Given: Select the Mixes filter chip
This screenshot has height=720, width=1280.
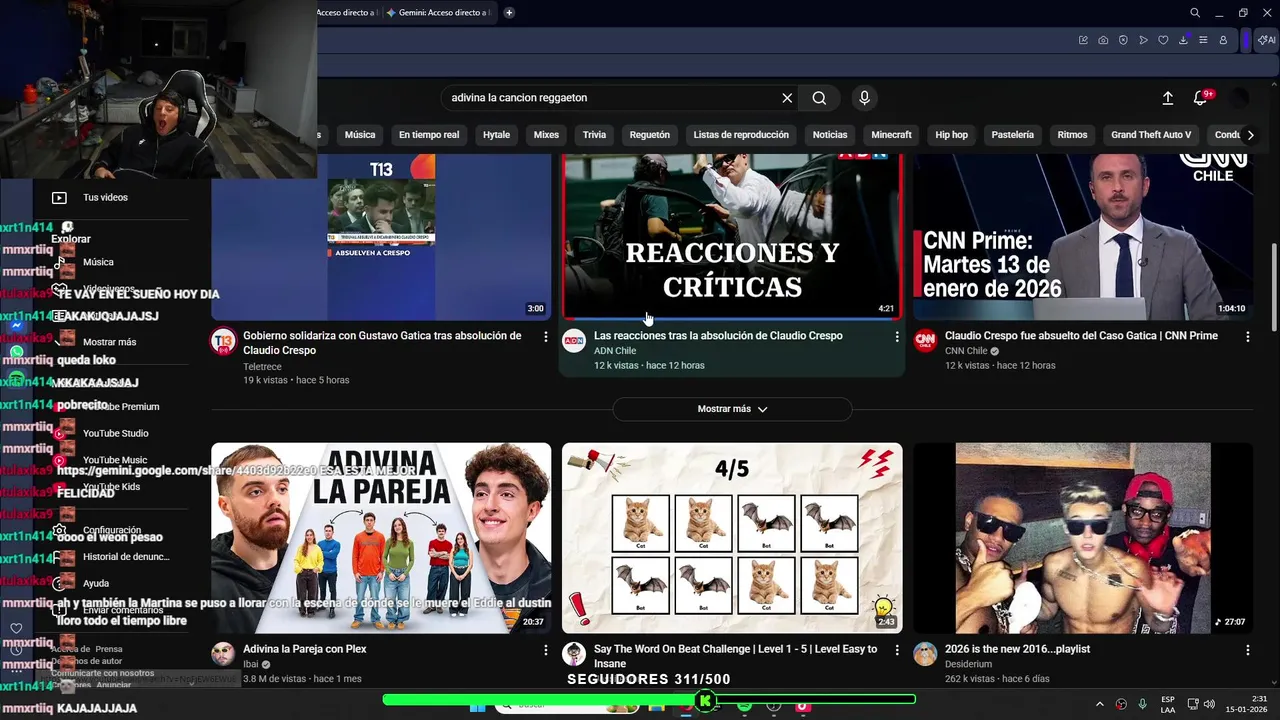Looking at the screenshot, I should pyautogui.click(x=546, y=135).
